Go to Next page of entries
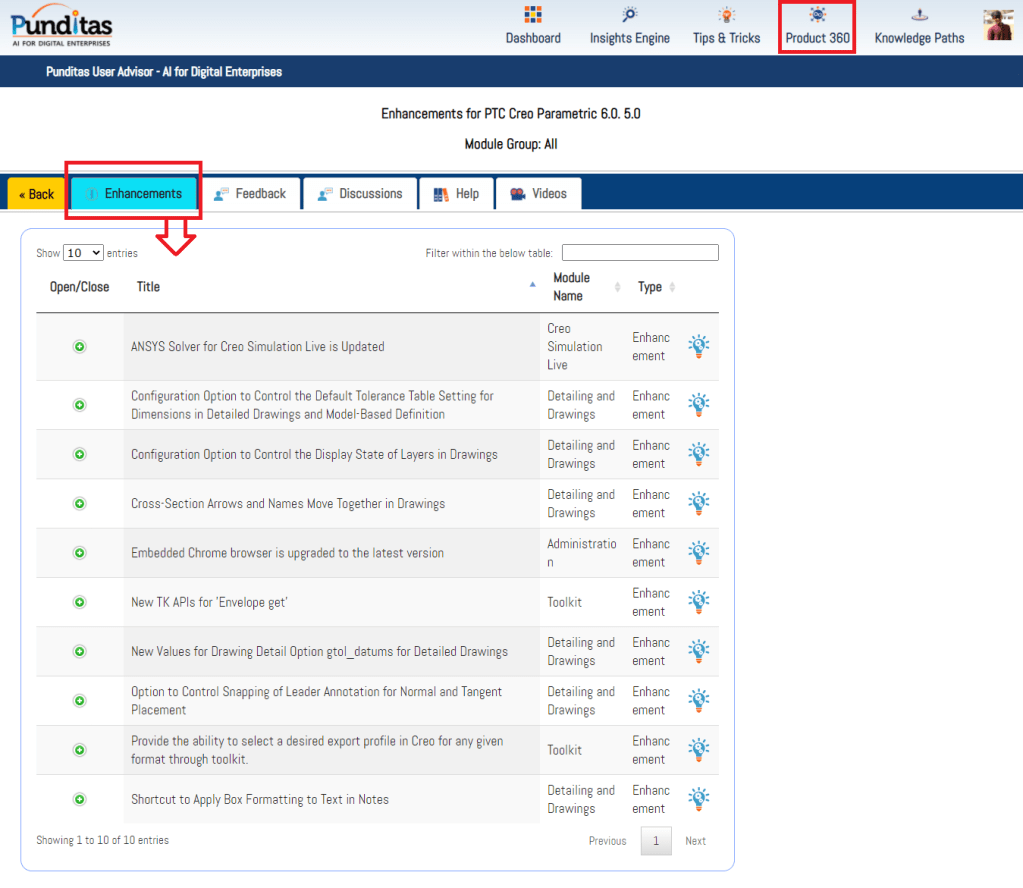 coord(695,841)
